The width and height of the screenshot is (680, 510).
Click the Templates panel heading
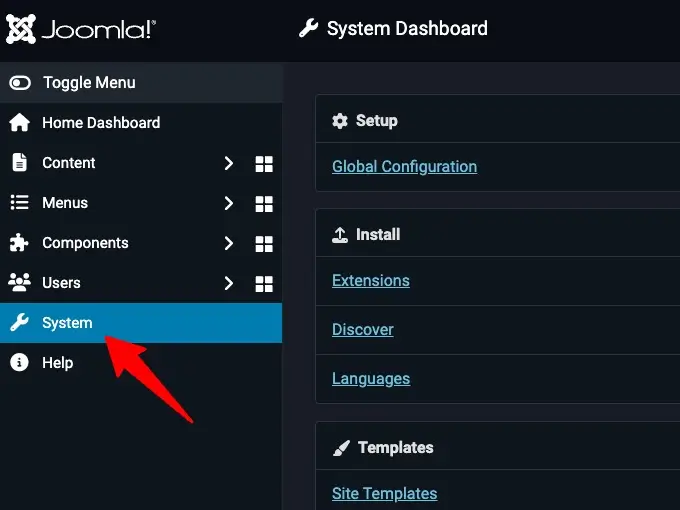(396, 448)
